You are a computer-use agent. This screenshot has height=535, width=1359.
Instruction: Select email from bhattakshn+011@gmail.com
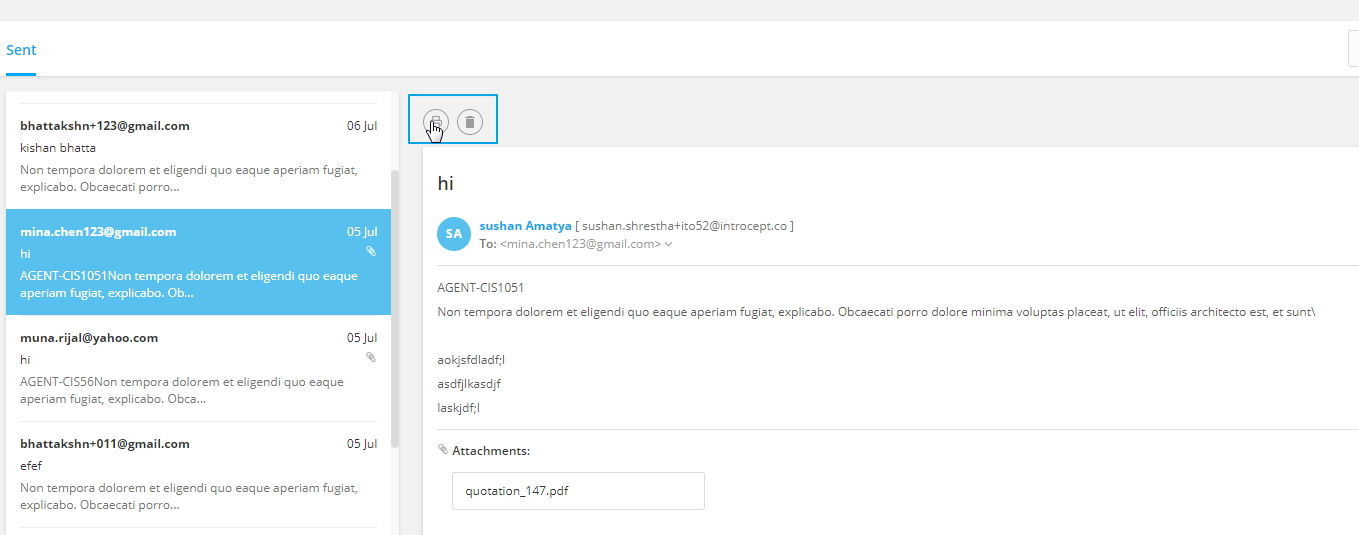coord(198,474)
